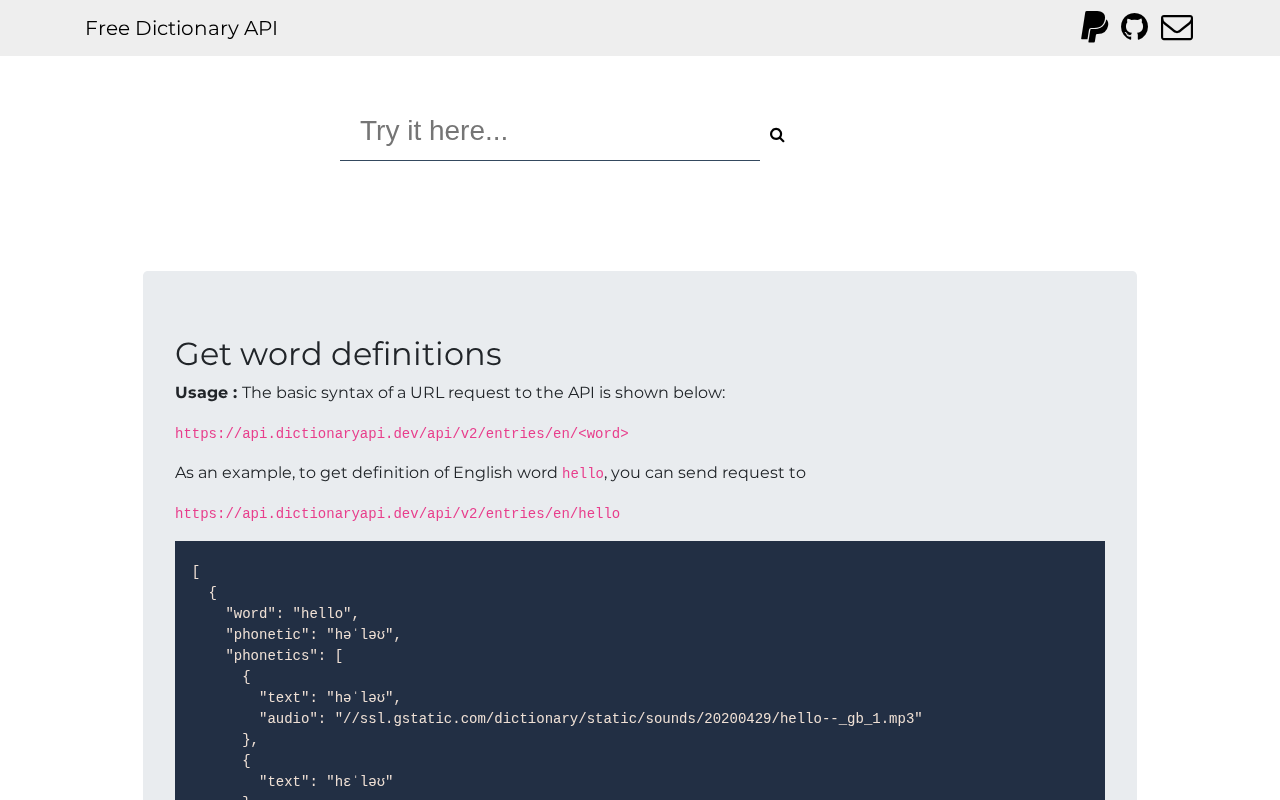Click the "phonetic" JSON line

coord(313,635)
